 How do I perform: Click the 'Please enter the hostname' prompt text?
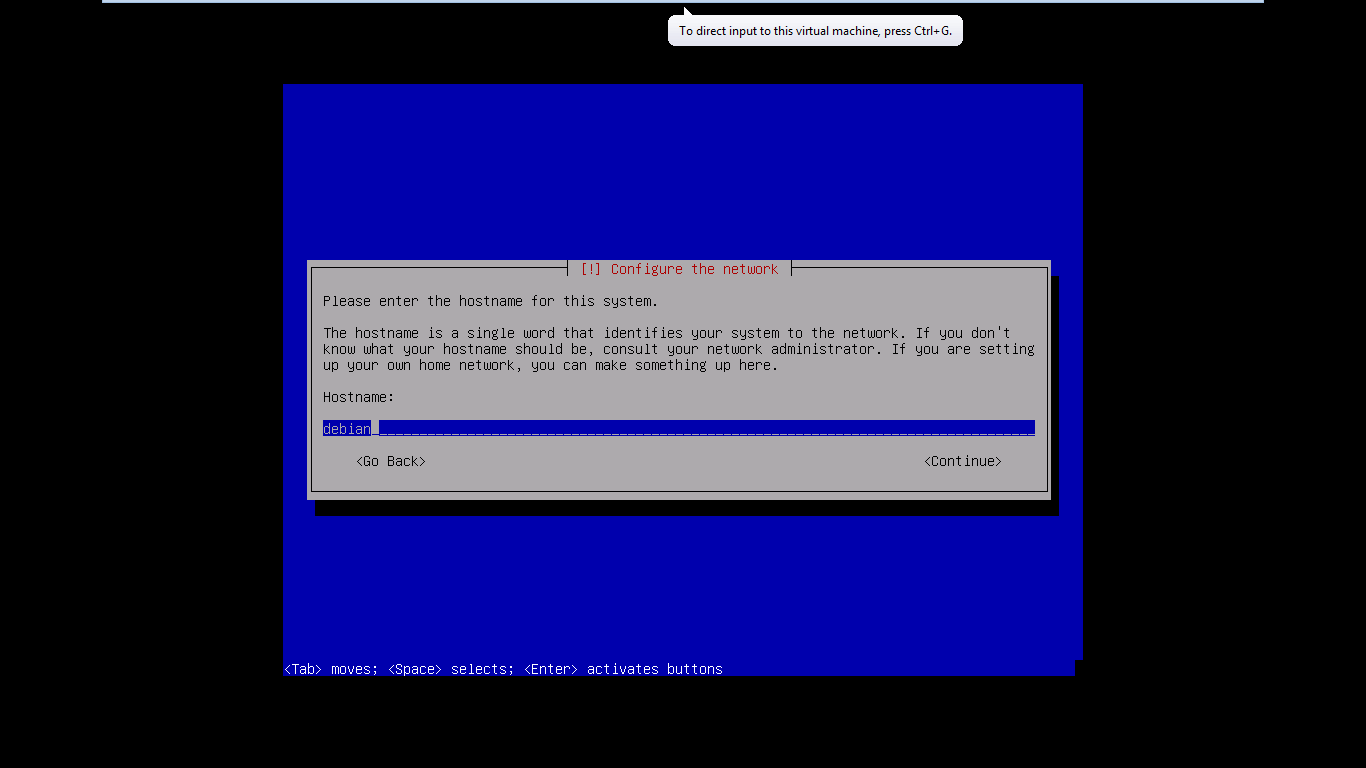(x=491, y=301)
